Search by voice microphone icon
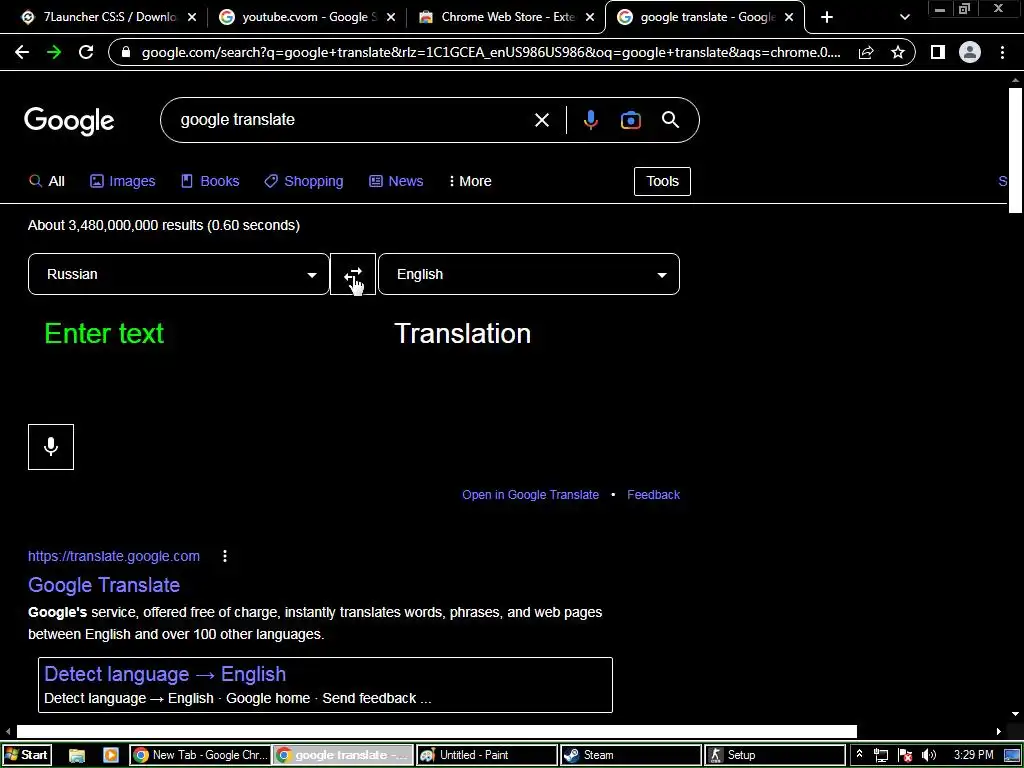 tap(590, 120)
